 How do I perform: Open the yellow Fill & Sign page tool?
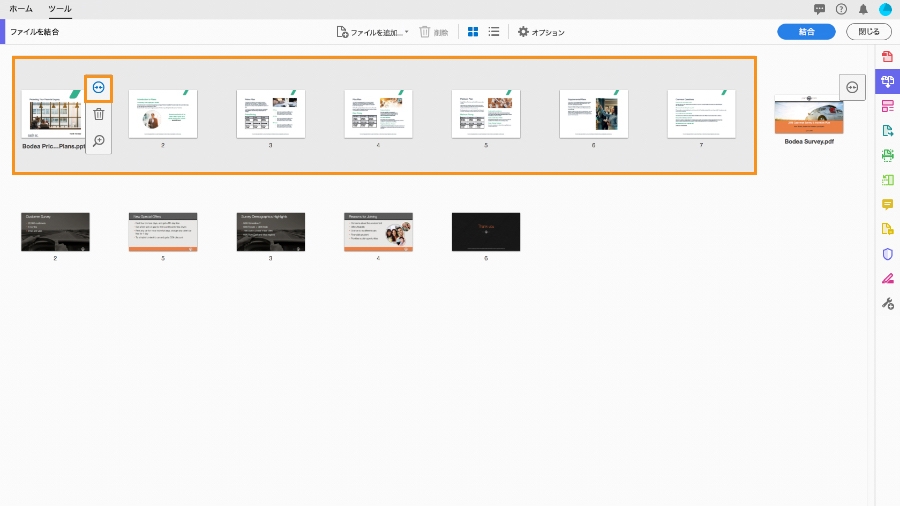(x=887, y=229)
